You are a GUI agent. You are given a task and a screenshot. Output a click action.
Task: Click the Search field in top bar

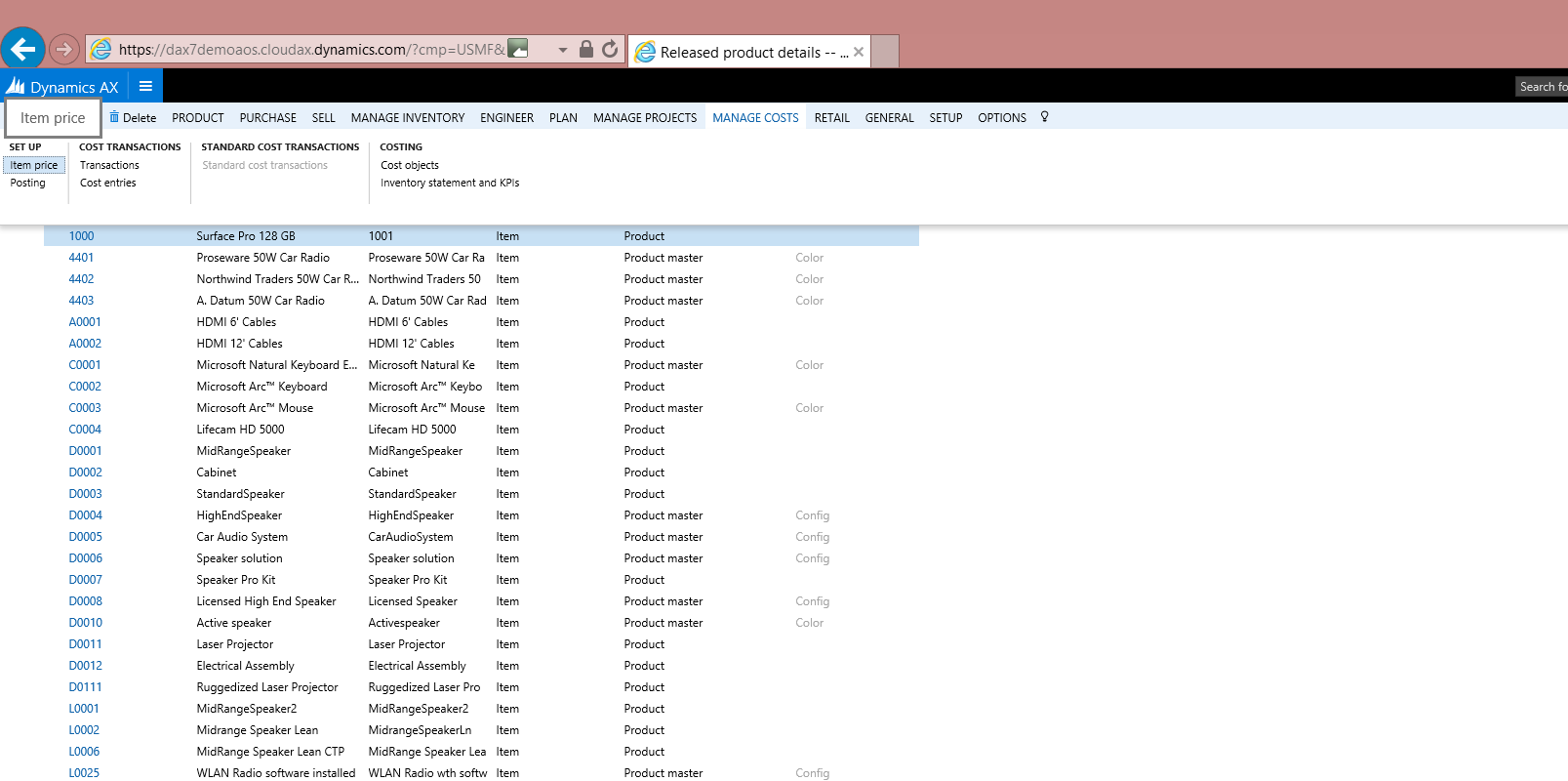1543,87
